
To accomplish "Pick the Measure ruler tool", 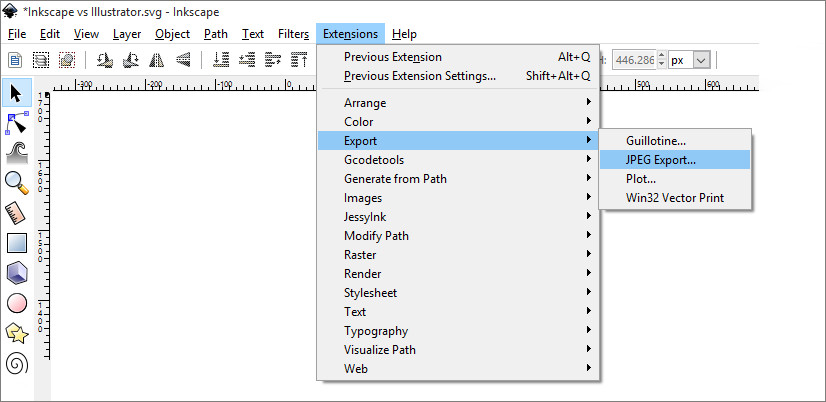I will [16, 212].
